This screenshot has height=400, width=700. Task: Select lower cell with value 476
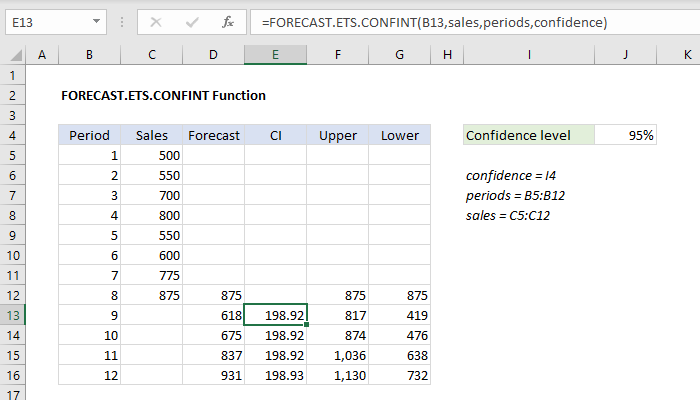click(400, 335)
